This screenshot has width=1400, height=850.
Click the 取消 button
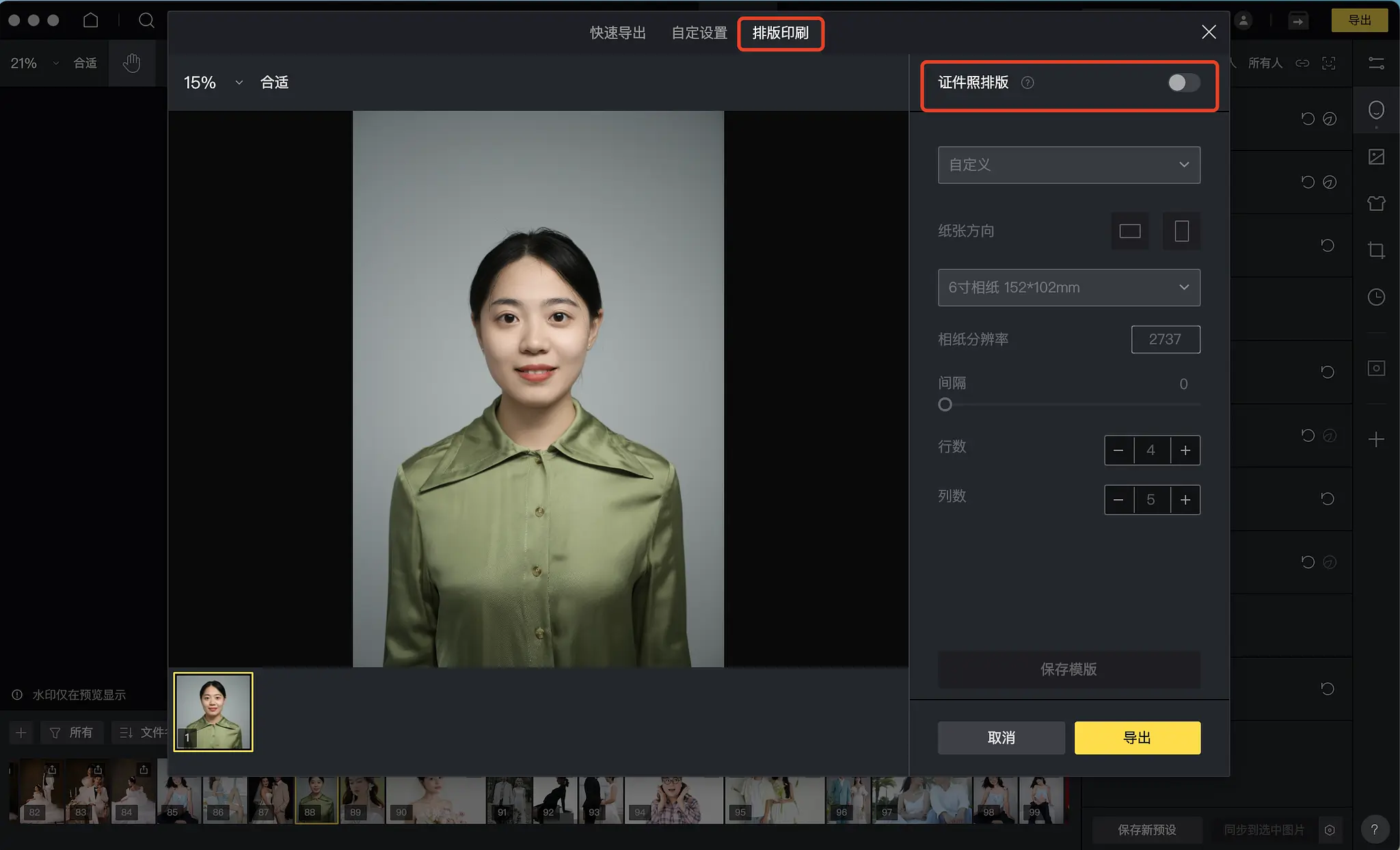(1001, 738)
